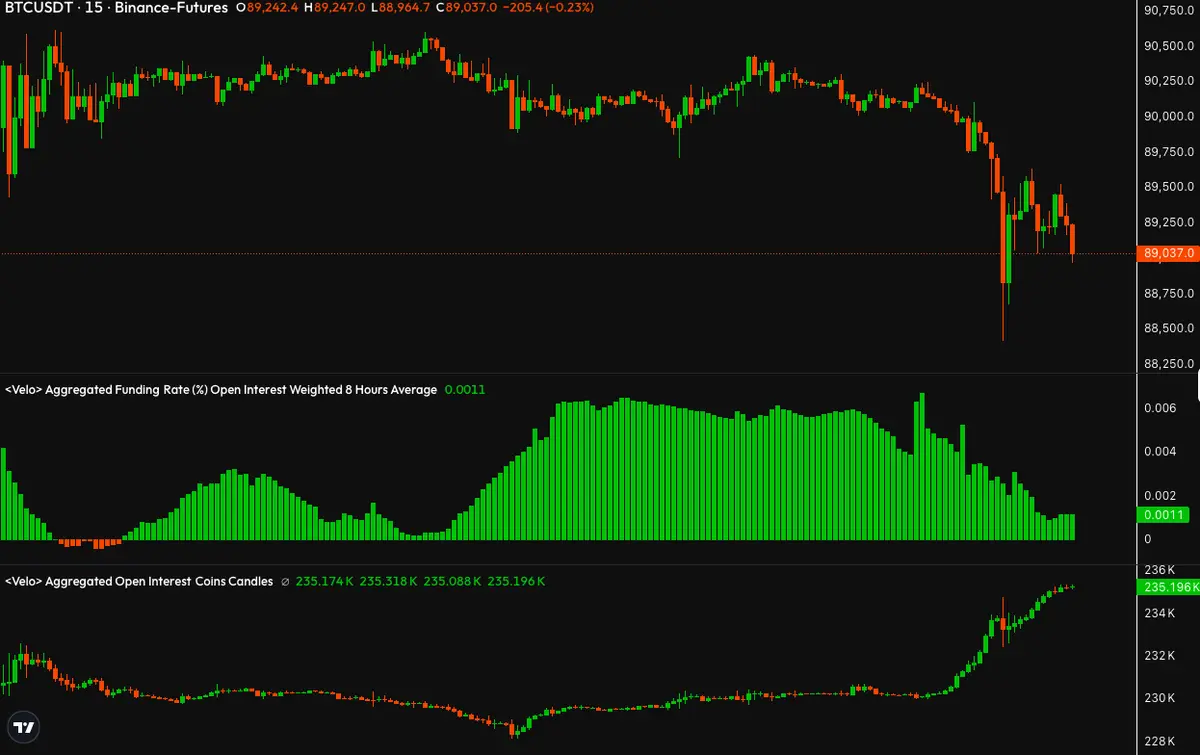This screenshot has width=1200, height=755.
Task: Click the high value H89,247.0
Action: pos(337,8)
